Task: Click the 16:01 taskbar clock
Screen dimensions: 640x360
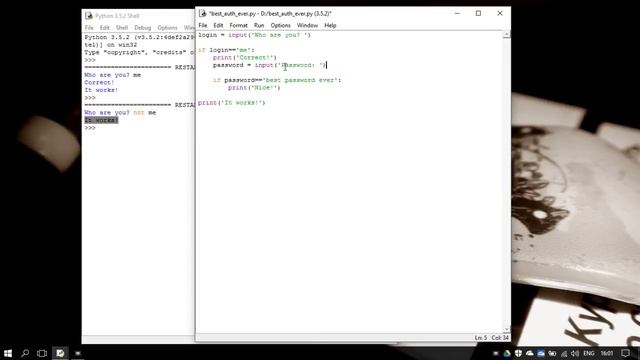Action: coord(607,353)
